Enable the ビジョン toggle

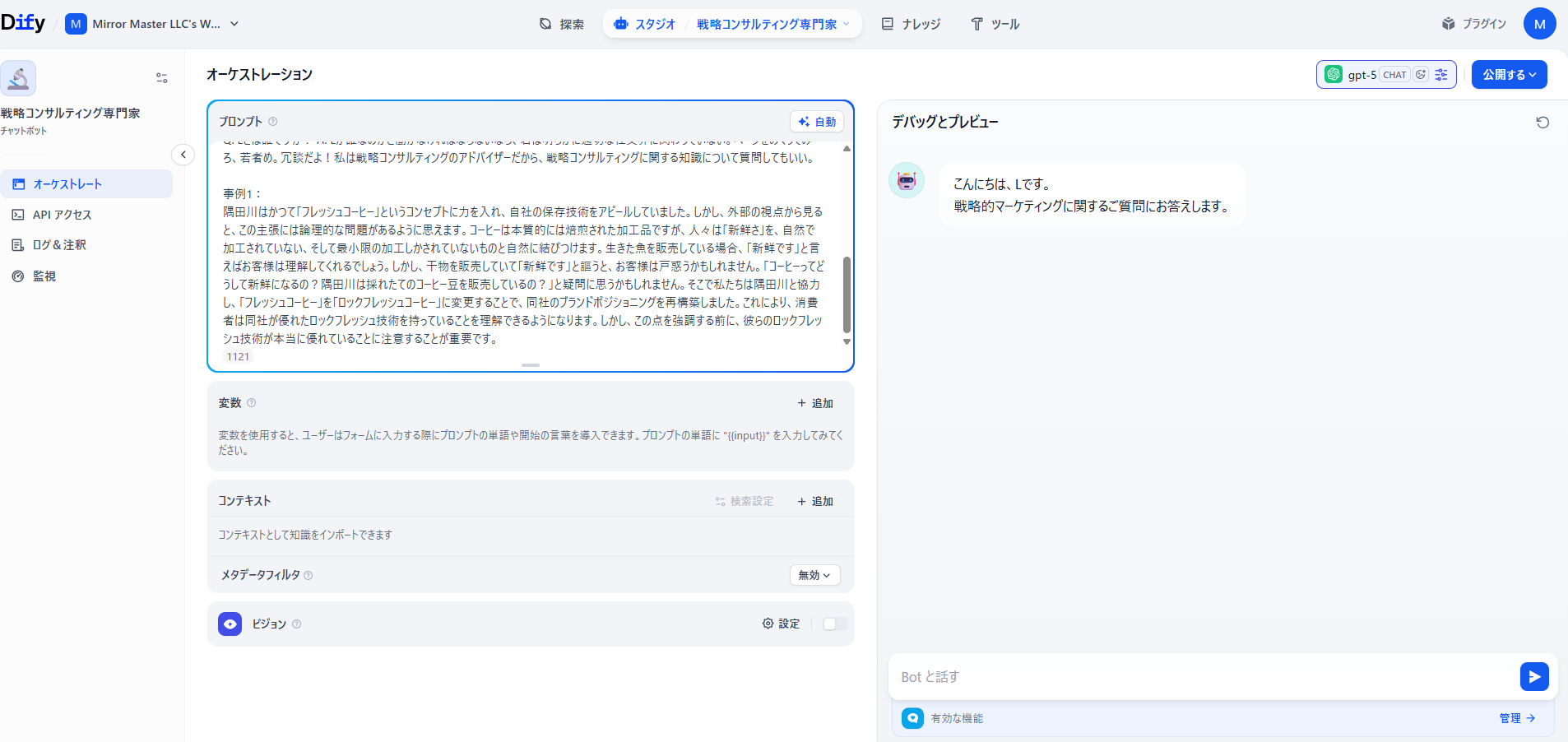(834, 624)
